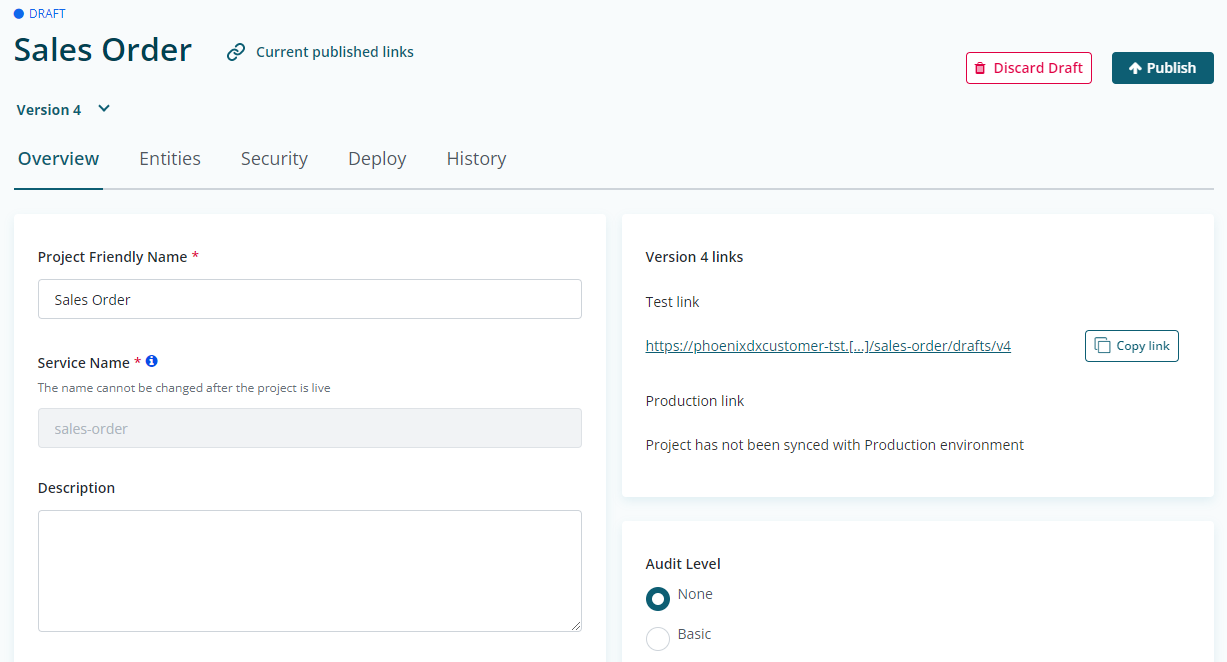
Task: Click the blue DRAFT status dot
Action: [19, 14]
